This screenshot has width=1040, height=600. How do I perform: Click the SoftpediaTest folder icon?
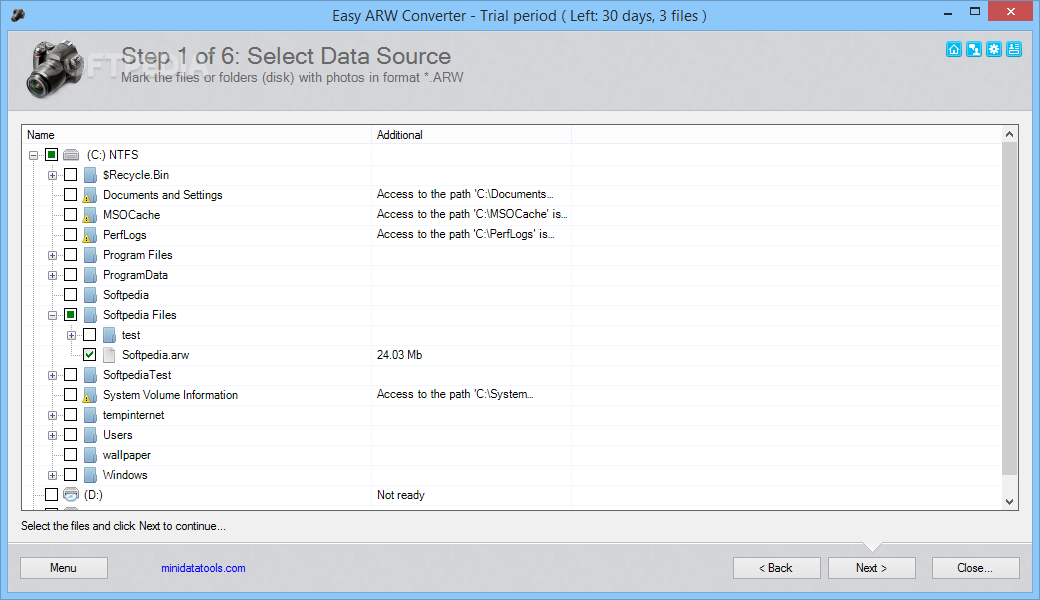point(90,375)
